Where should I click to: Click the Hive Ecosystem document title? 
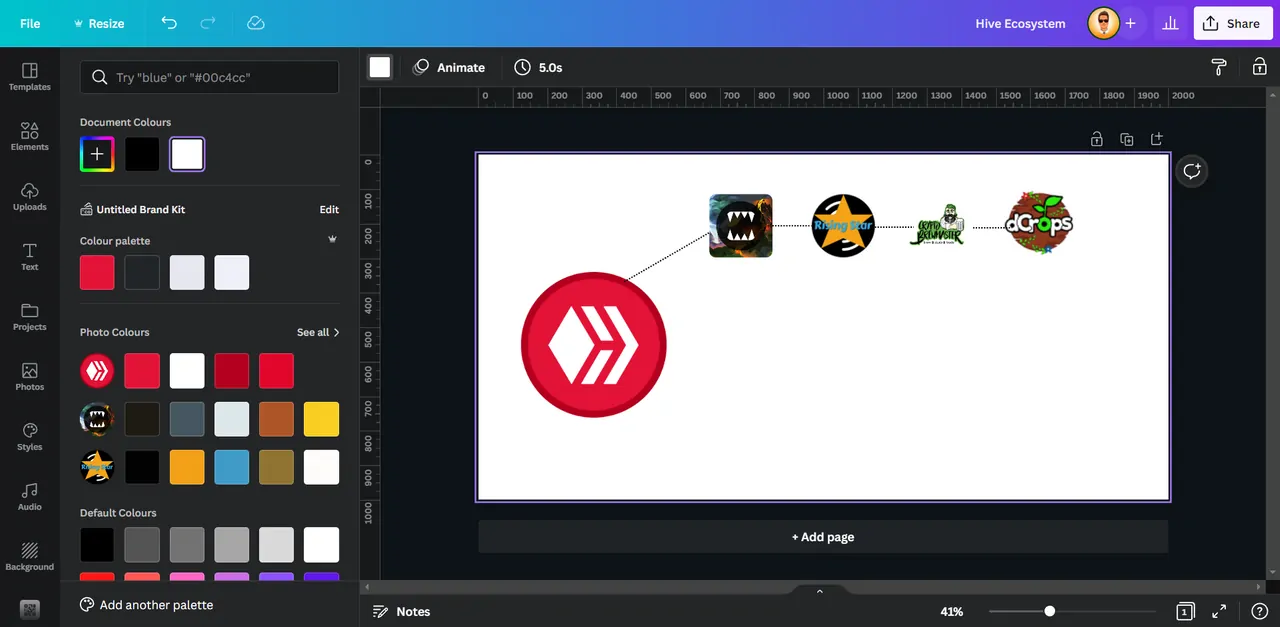(x=1020, y=23)
